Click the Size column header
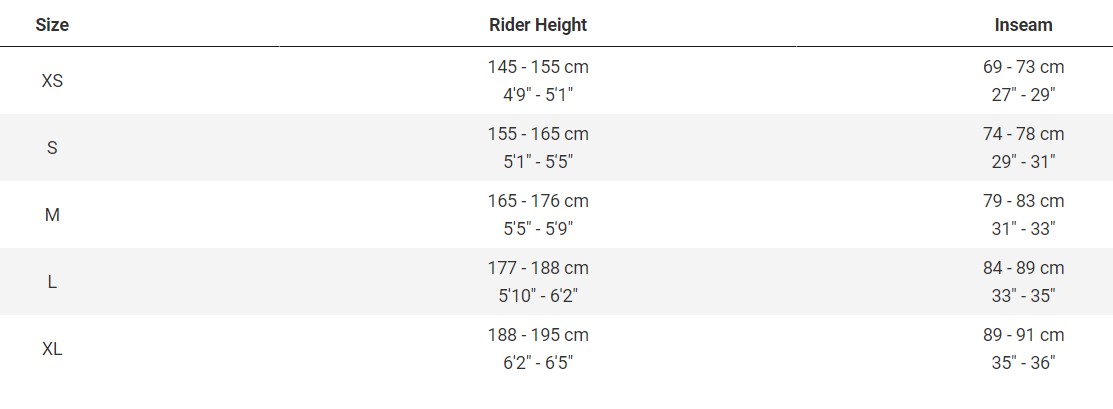Viewport: 1113px width, 409px height. [x=52, y=25]
